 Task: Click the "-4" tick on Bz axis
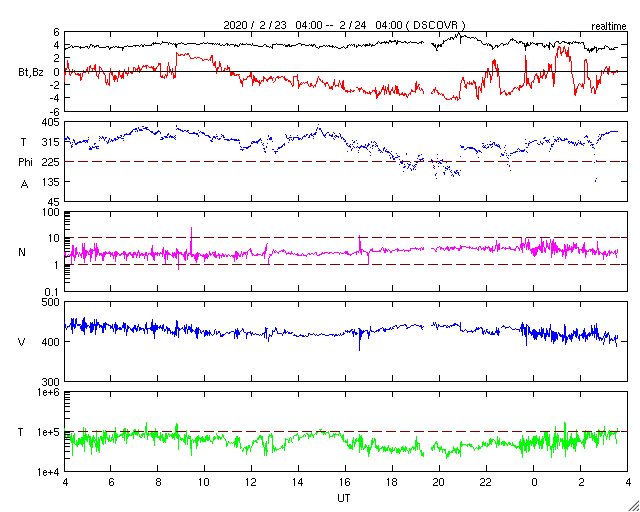54,98
